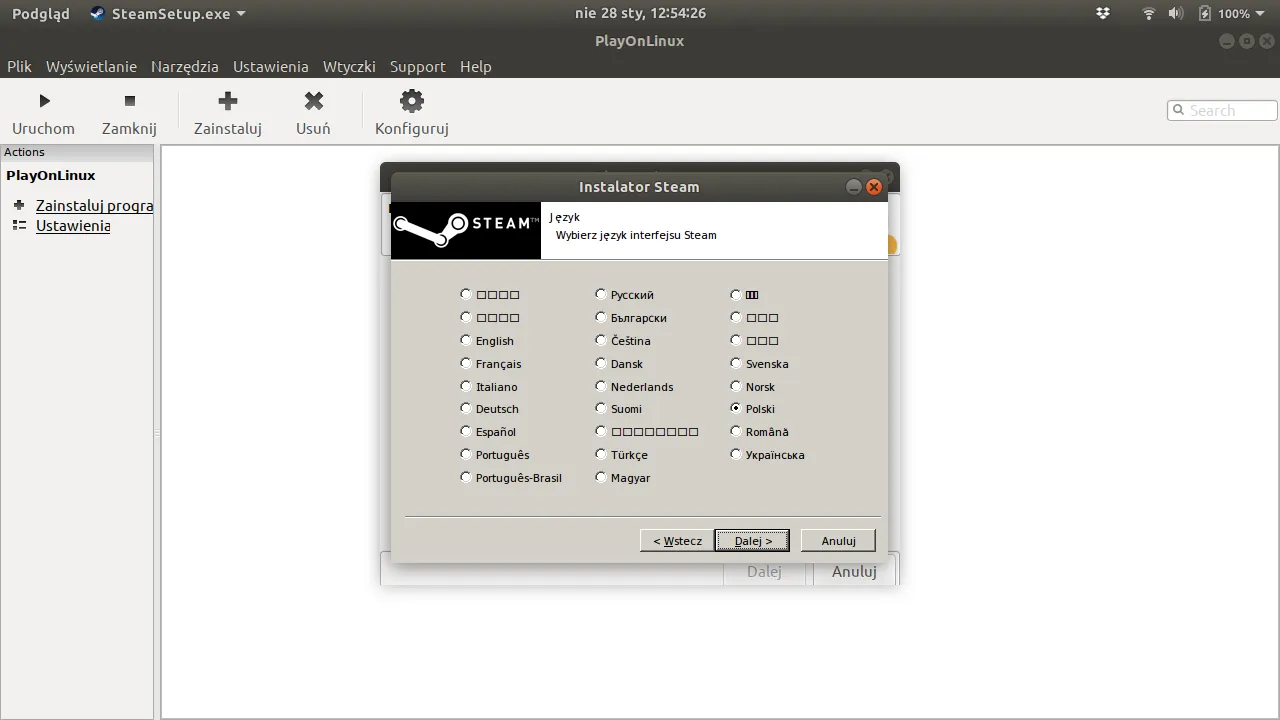Open the Wyświetlanie menu
Image resolution: width=1280 pixels, height=720 pixels.
click(x=91, y=66)
